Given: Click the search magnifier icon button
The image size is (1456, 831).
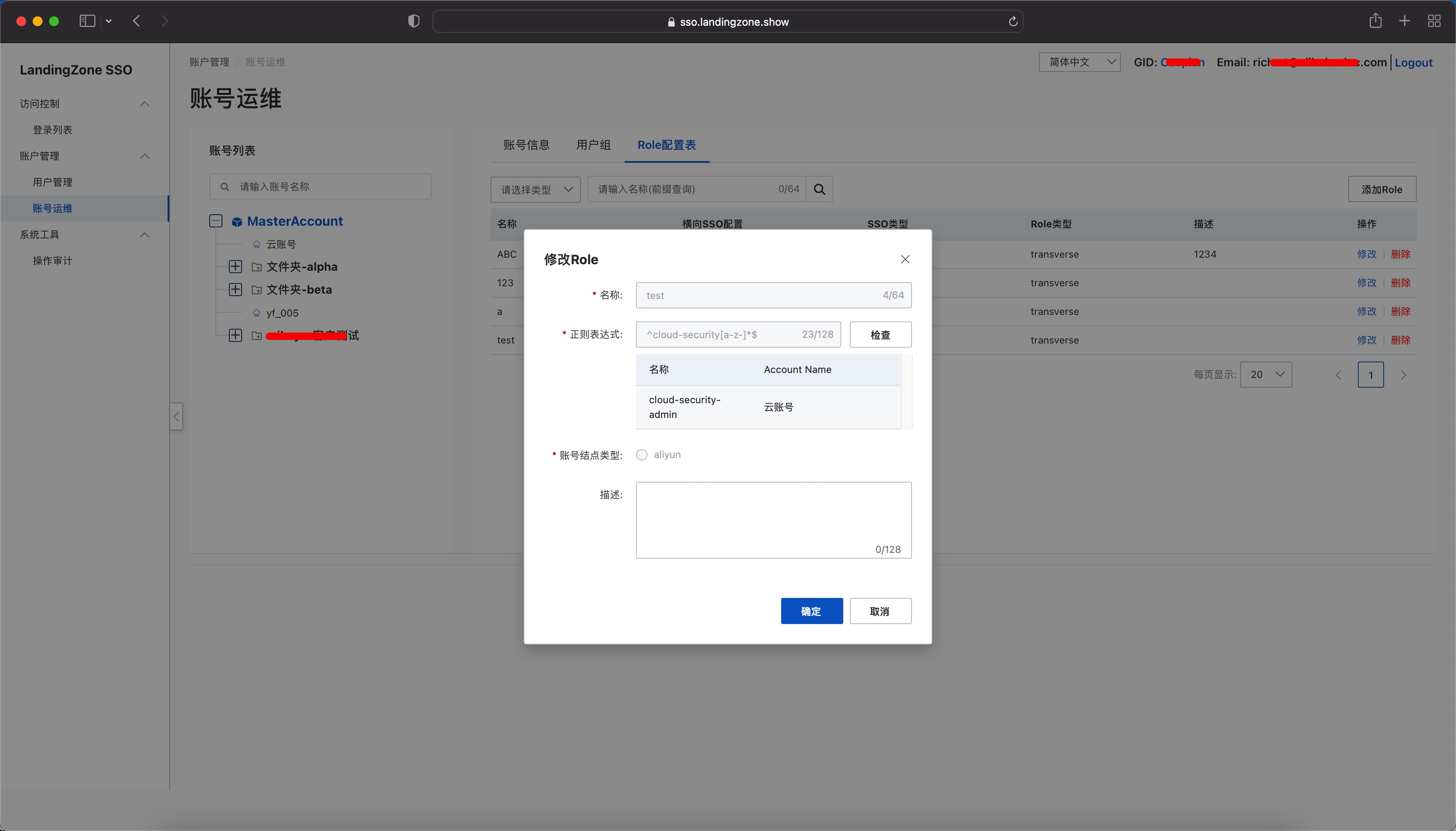Looking at the screenshot, I should (819, 189).
